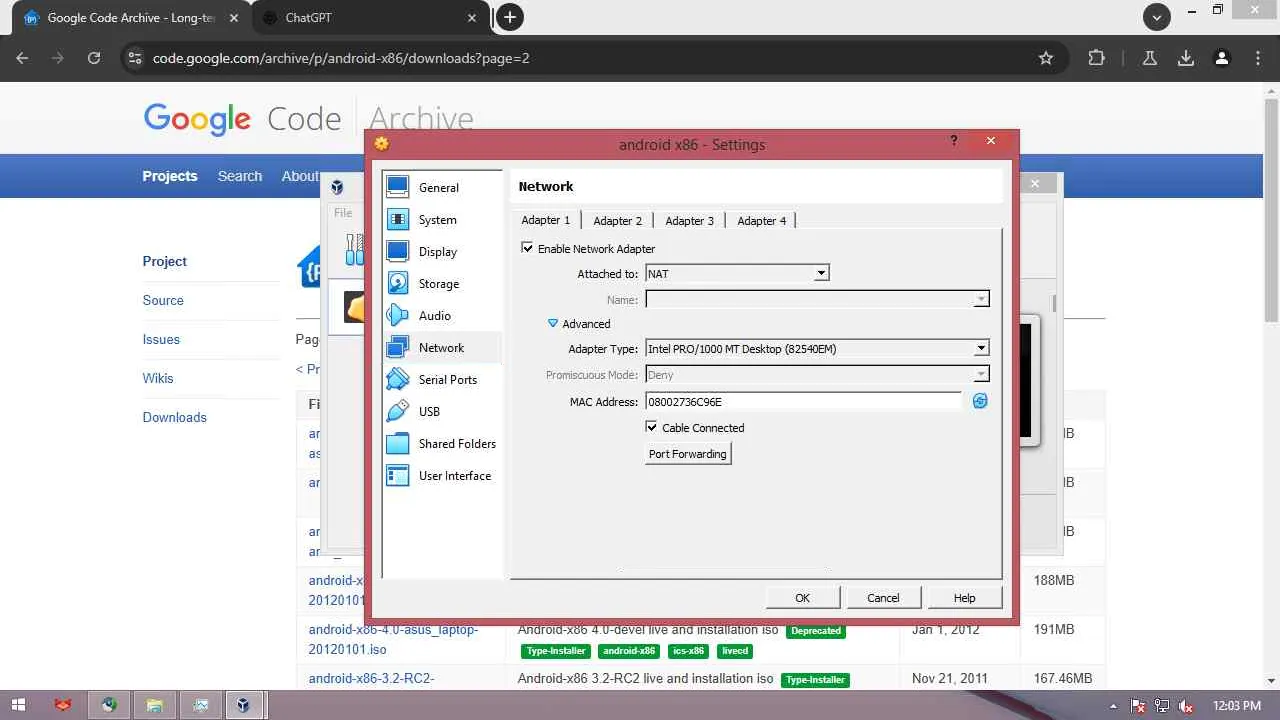The width and height of the screenshot is (1280, 720).
Task: Open File Explorer from the taskbar
Action: pos(154,705)
